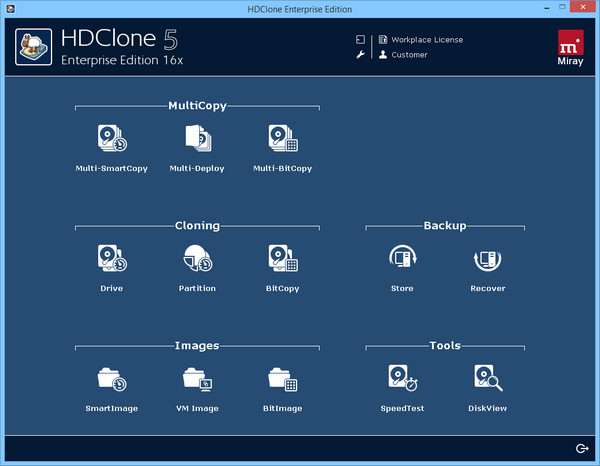Viewport: 600px width, 466px height.
Task: Open the DiskView tool
Action: tap(488, 380)
